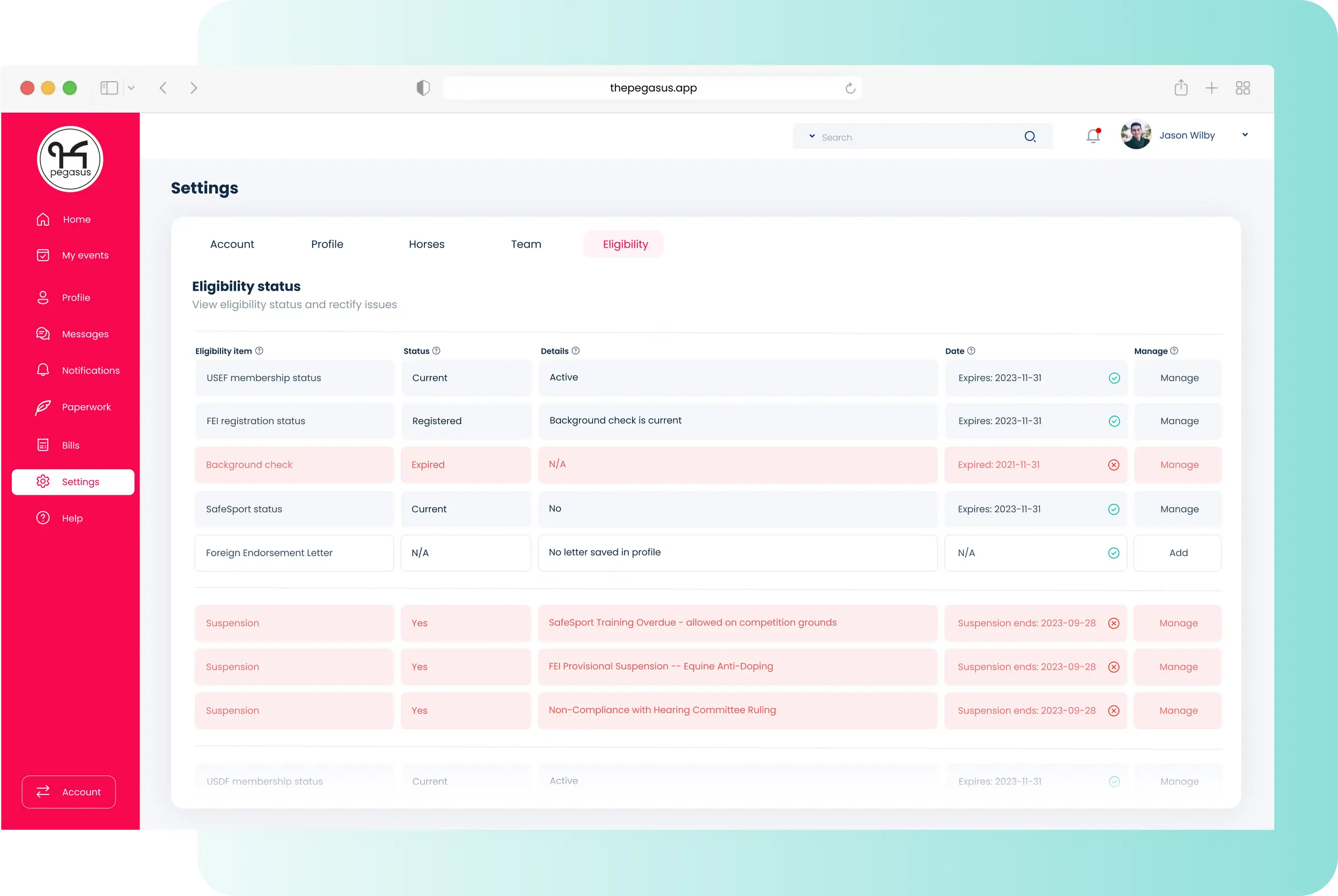This screenshot has width=1338, height=896.
Task: Click the notification bell icon in header
Action: [x=1093, y=136]
